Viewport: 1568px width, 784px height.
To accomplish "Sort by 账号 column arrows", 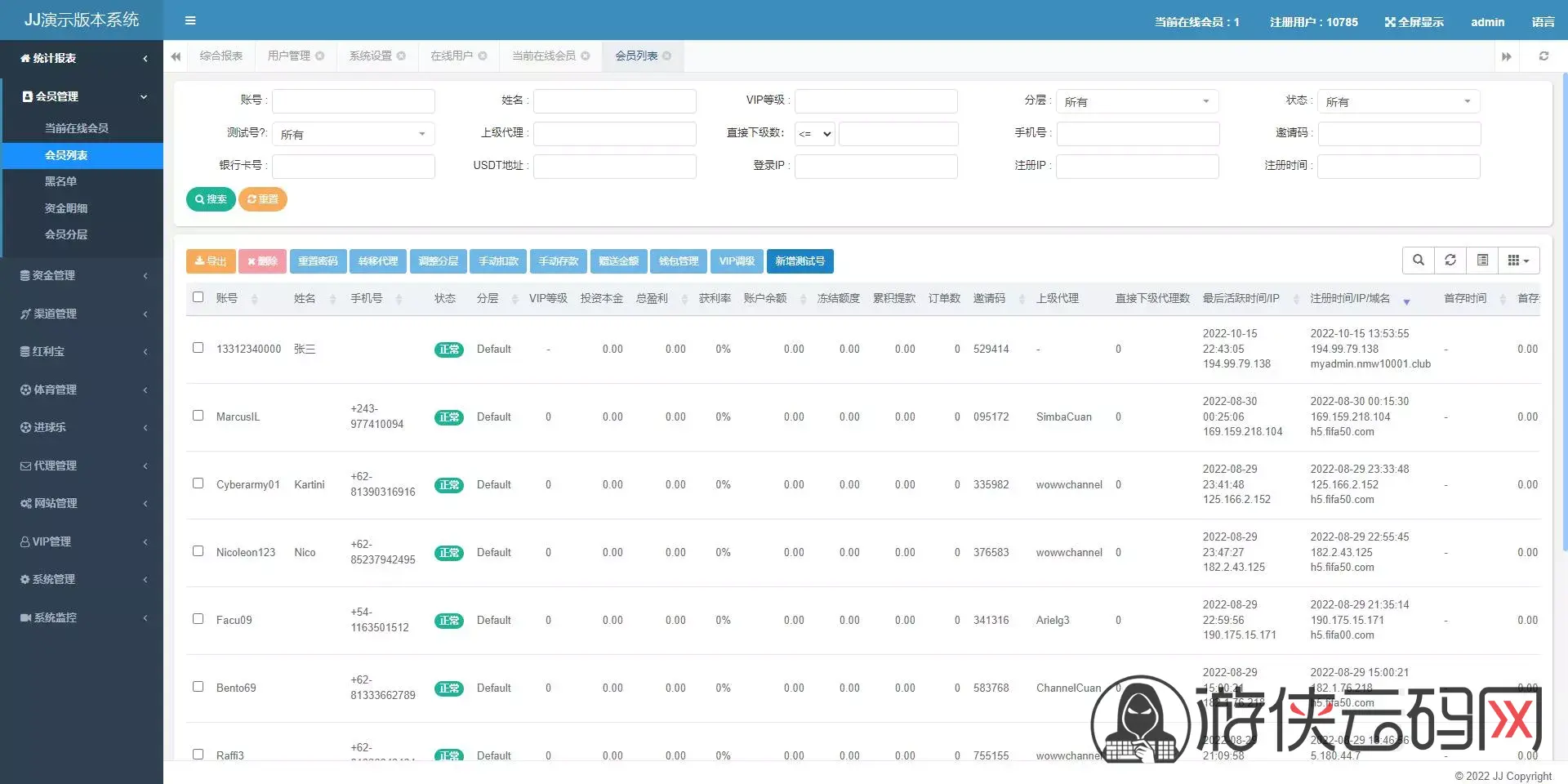I will (255, 300).
